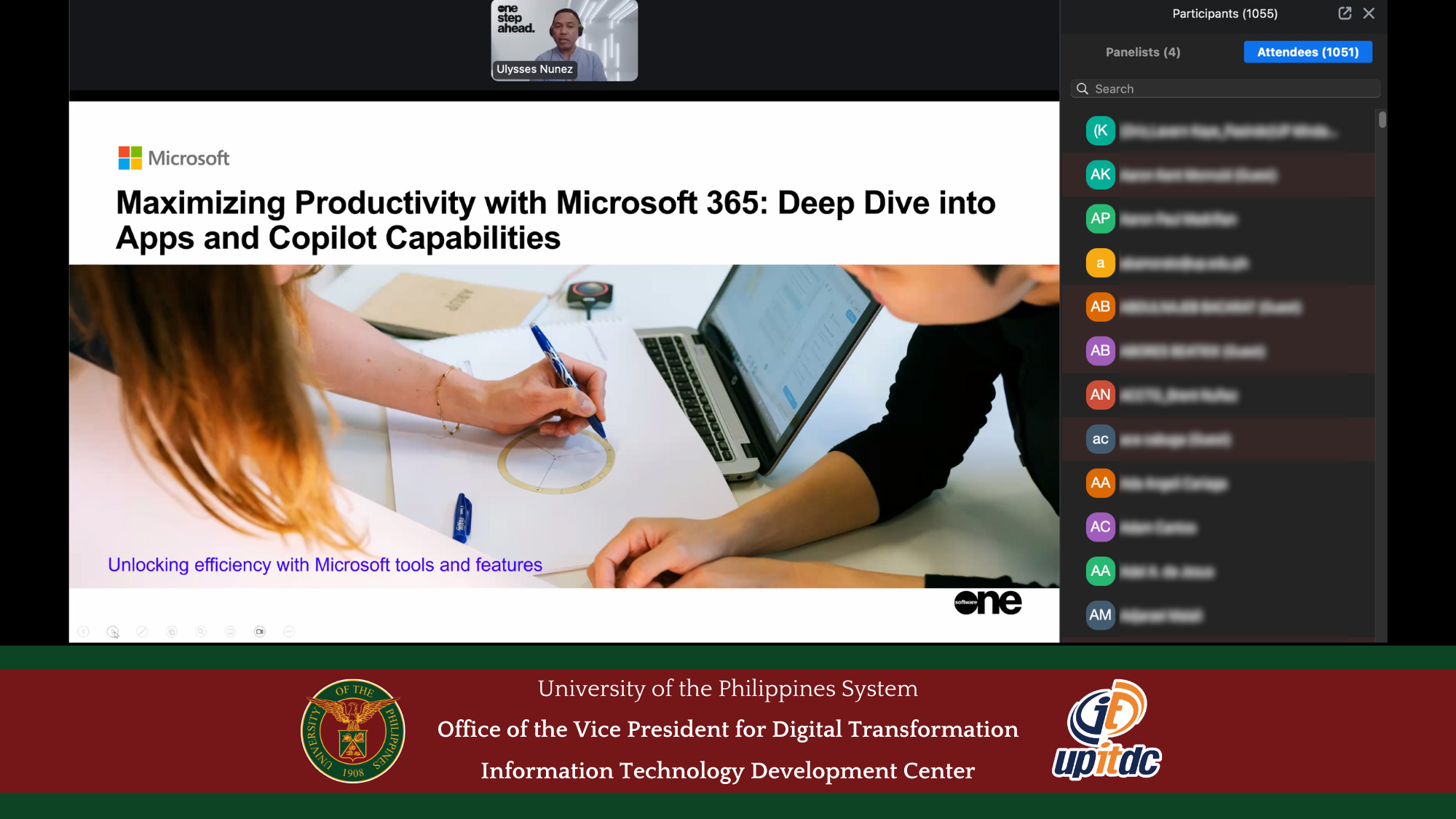This screenshot has width=1456, height=819.
Task: Toggle subtitles icon in the slideshow toolbar
Action: point(231,632)
